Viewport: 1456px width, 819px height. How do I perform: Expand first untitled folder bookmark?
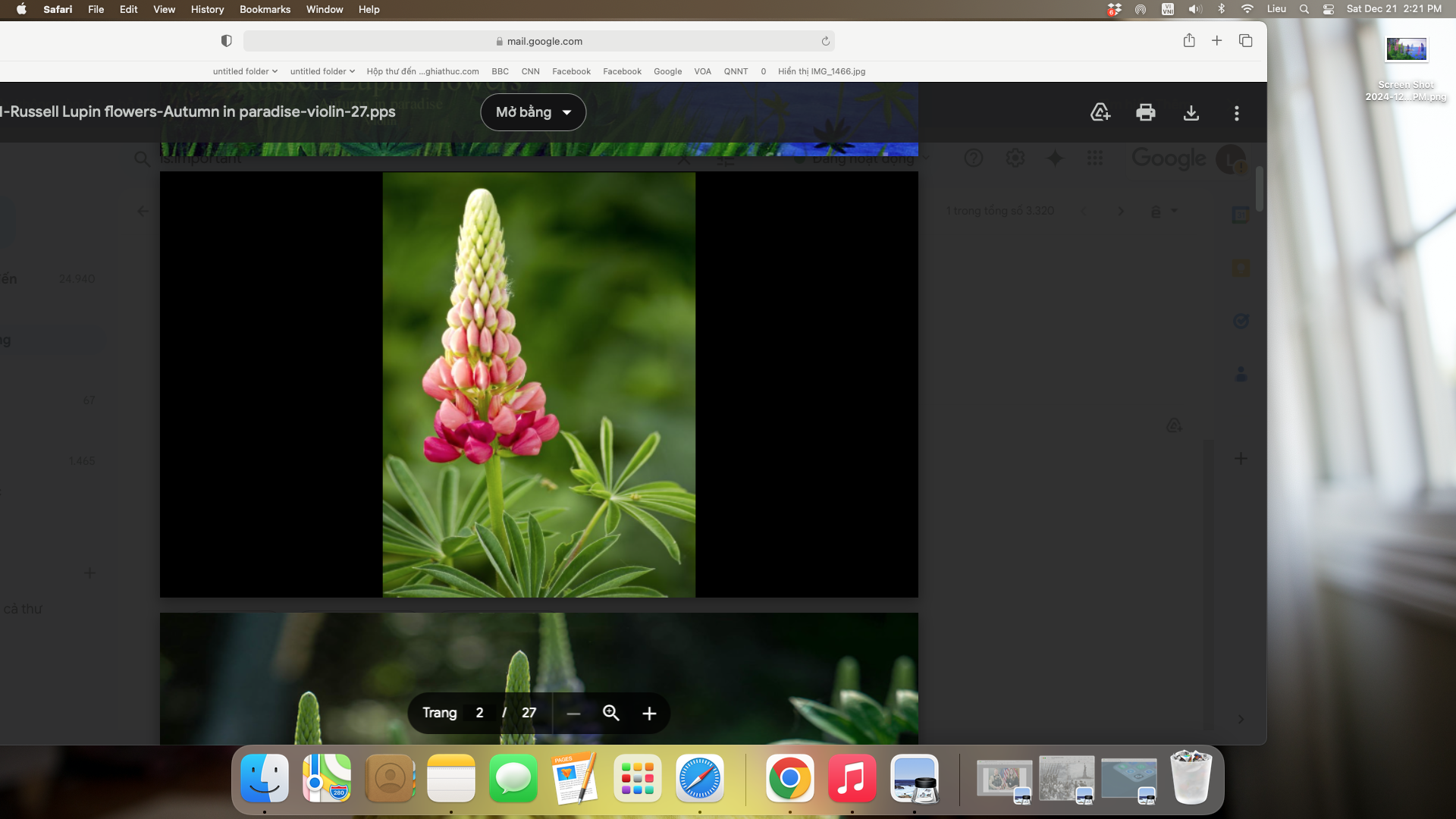click(245, 71)
